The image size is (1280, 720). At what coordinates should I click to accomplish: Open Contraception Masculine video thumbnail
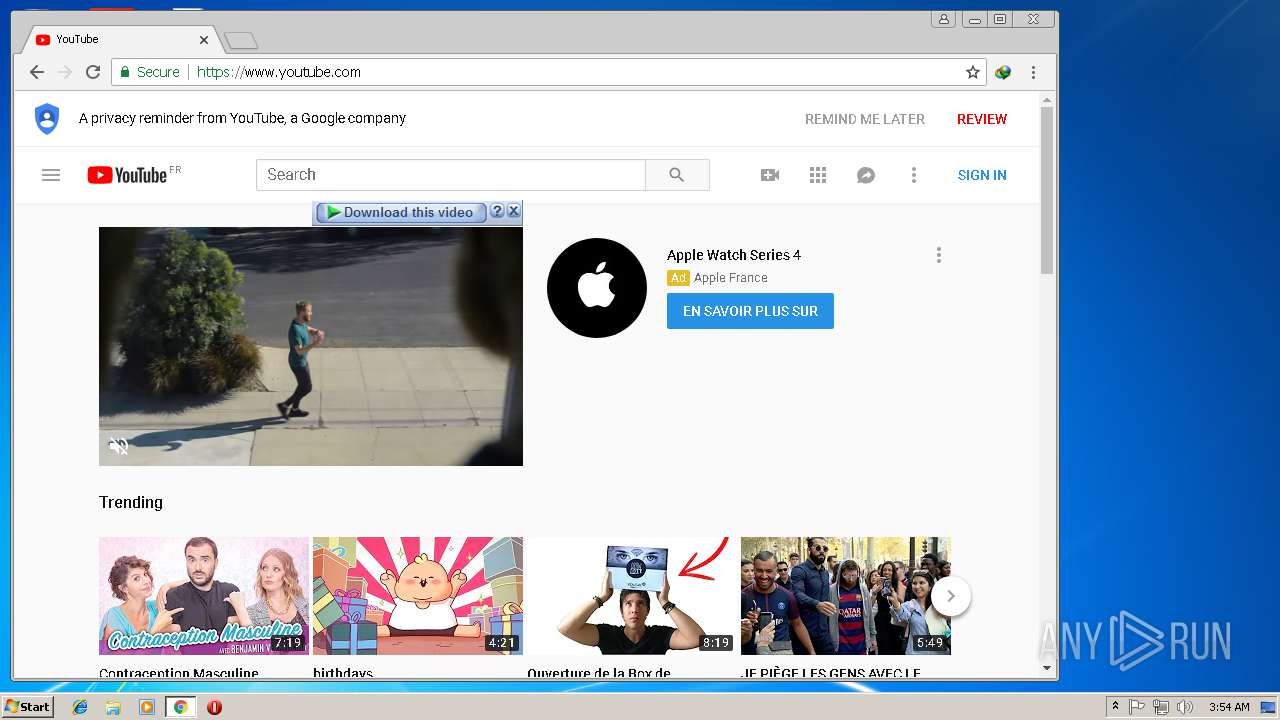click(x=204, y=596)
